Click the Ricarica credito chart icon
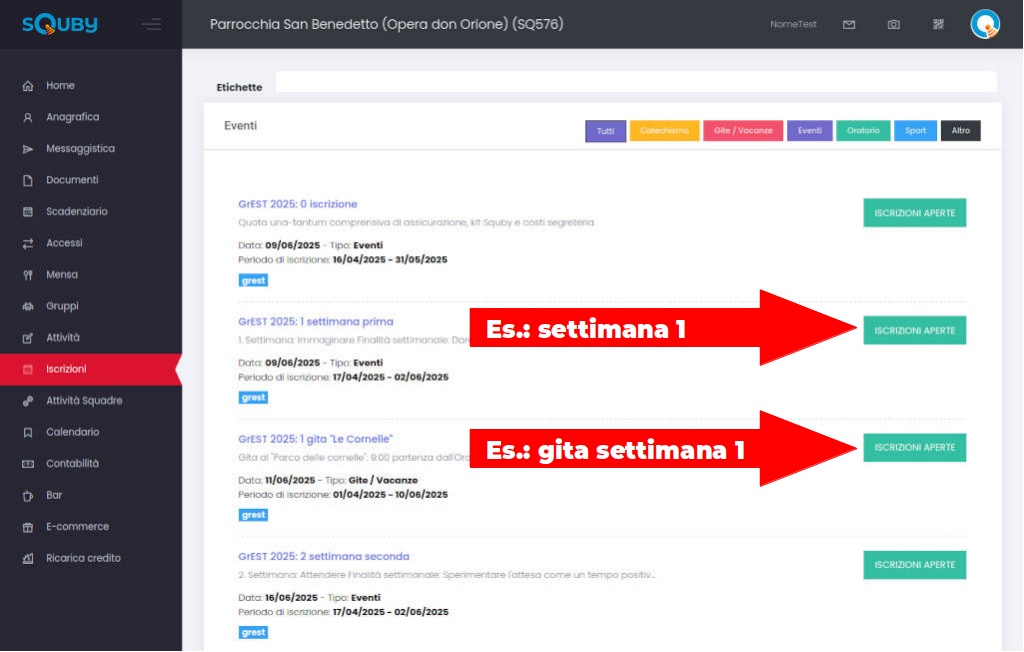Image resolution: width=1024 pixels, height=652 pixels. [27, 559]
